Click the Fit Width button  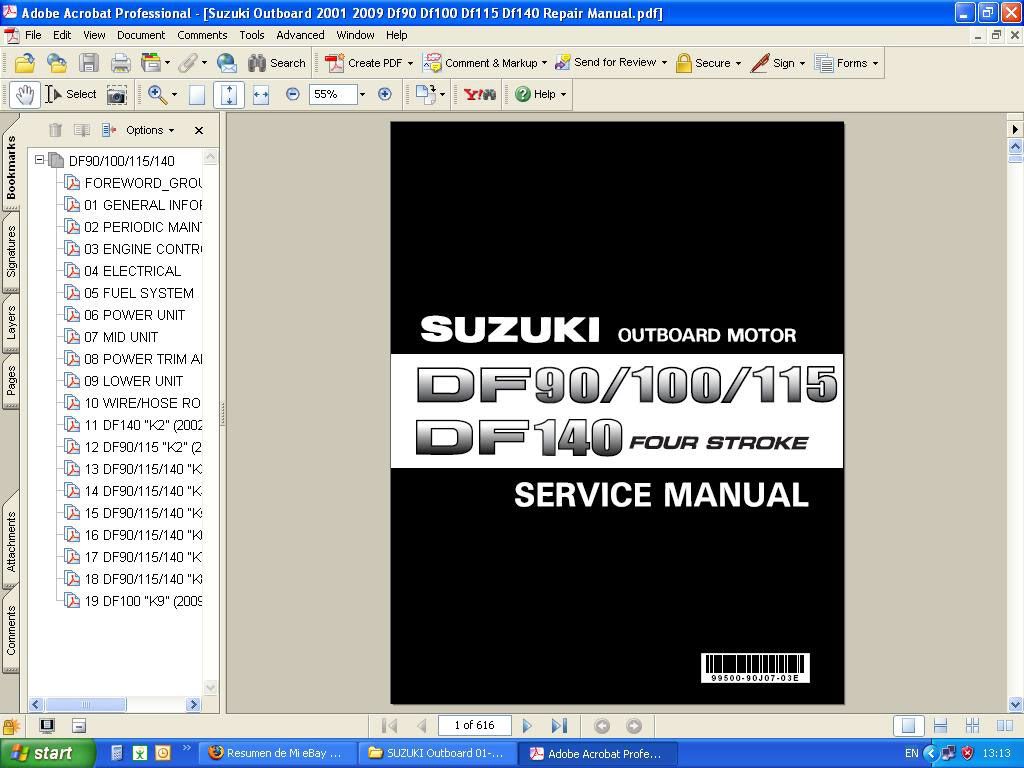[x=261, y=94]
